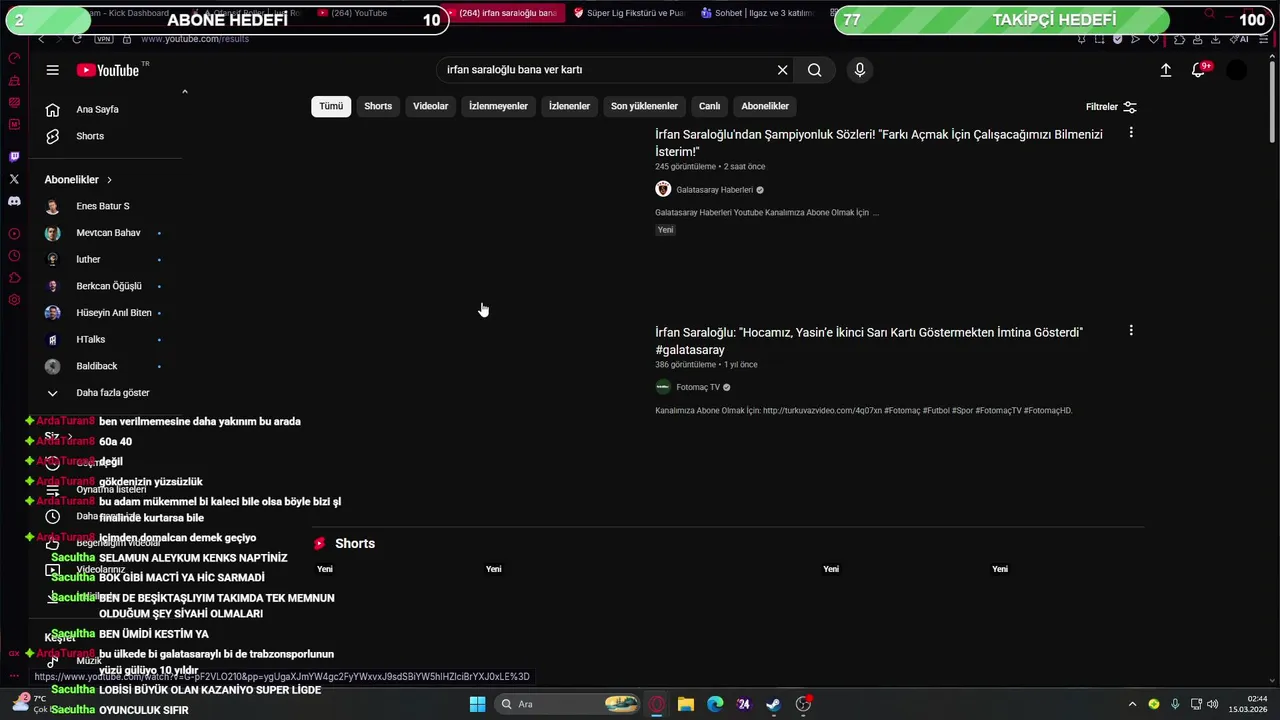This screenshot has height=720, width=1280.
Task: Click the browser address bar URL
Action: point(195,39)
